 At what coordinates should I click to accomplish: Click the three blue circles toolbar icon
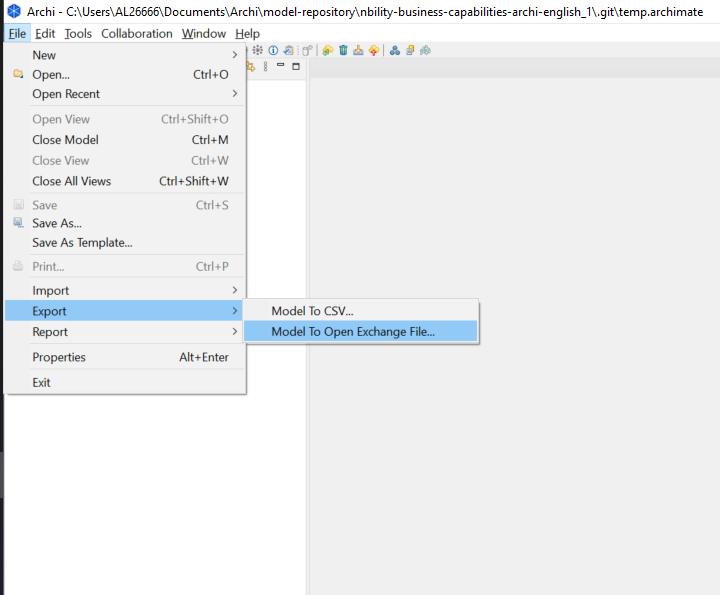[x=395, y=50]
